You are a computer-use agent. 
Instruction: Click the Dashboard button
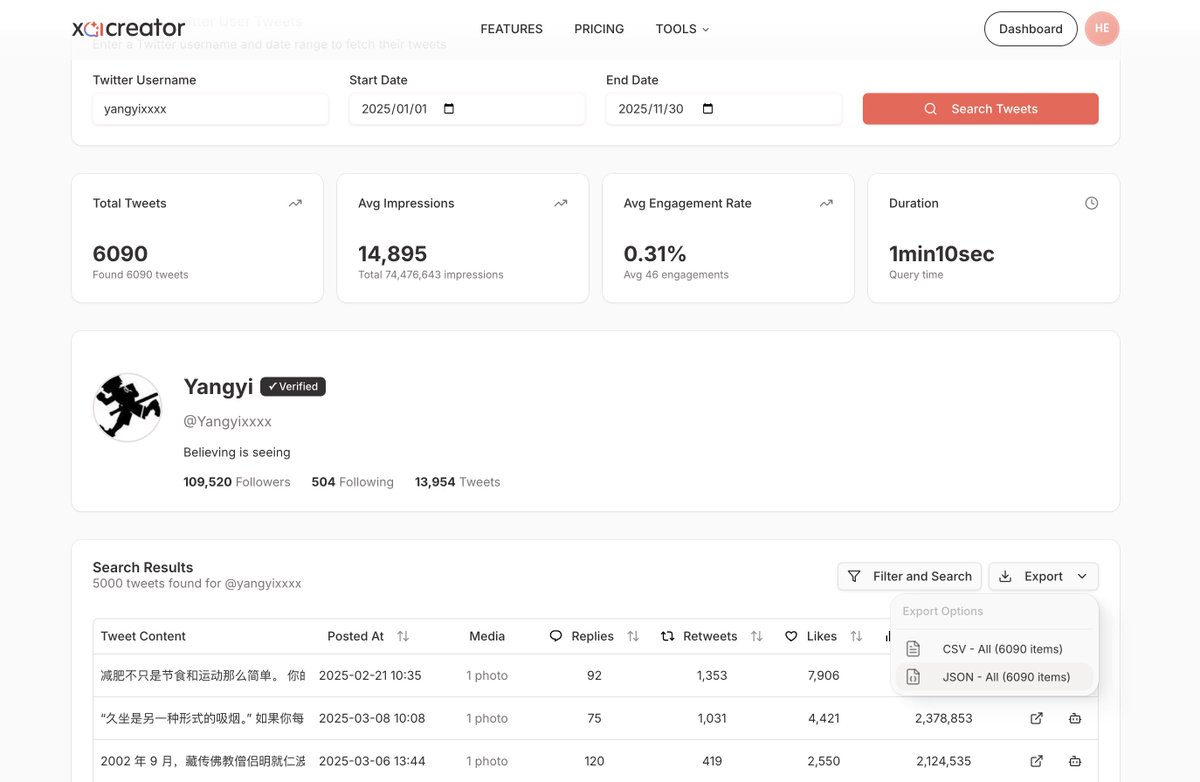(1031, 29)
